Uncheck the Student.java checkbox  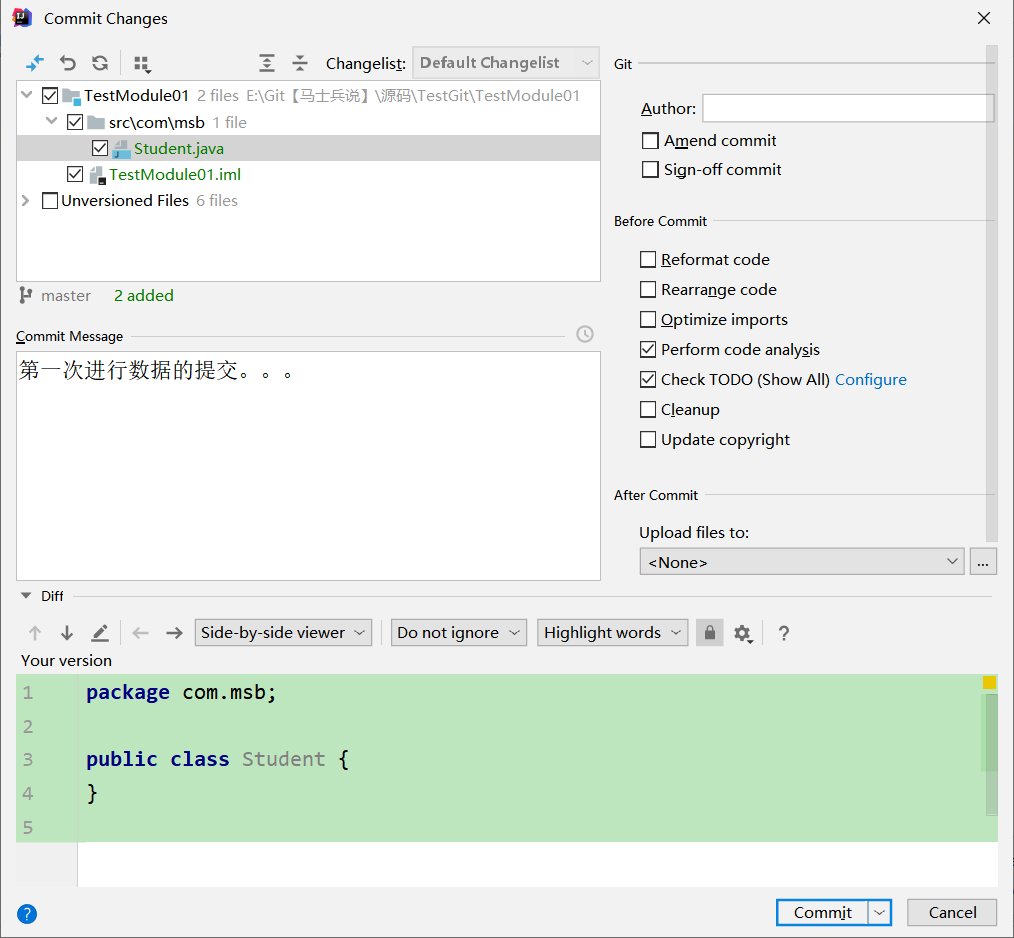point(100,148)
